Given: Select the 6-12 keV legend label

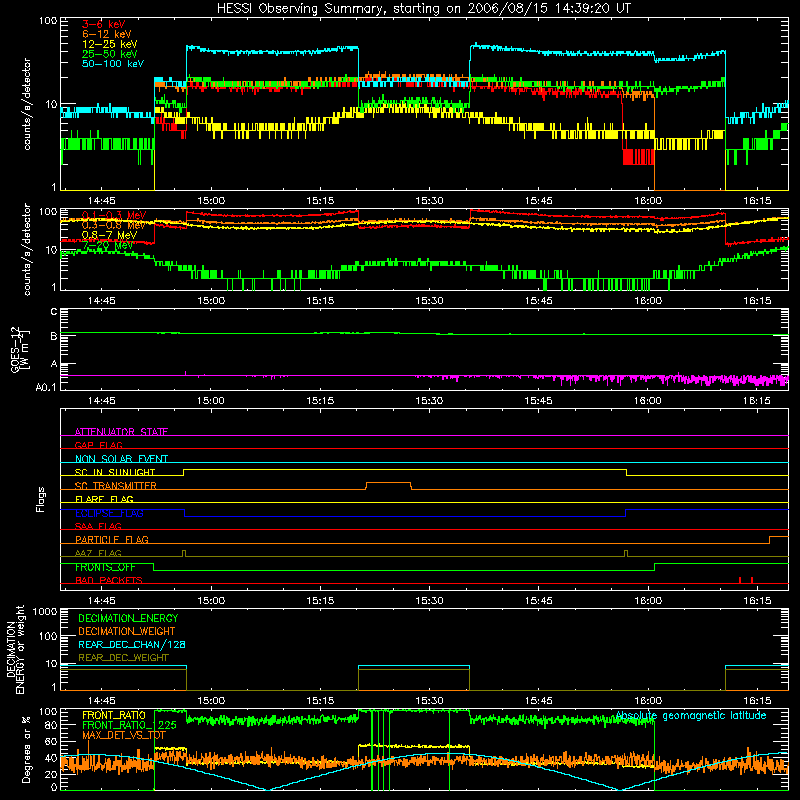Looking at the screenshot, I should tap(107, 34).
